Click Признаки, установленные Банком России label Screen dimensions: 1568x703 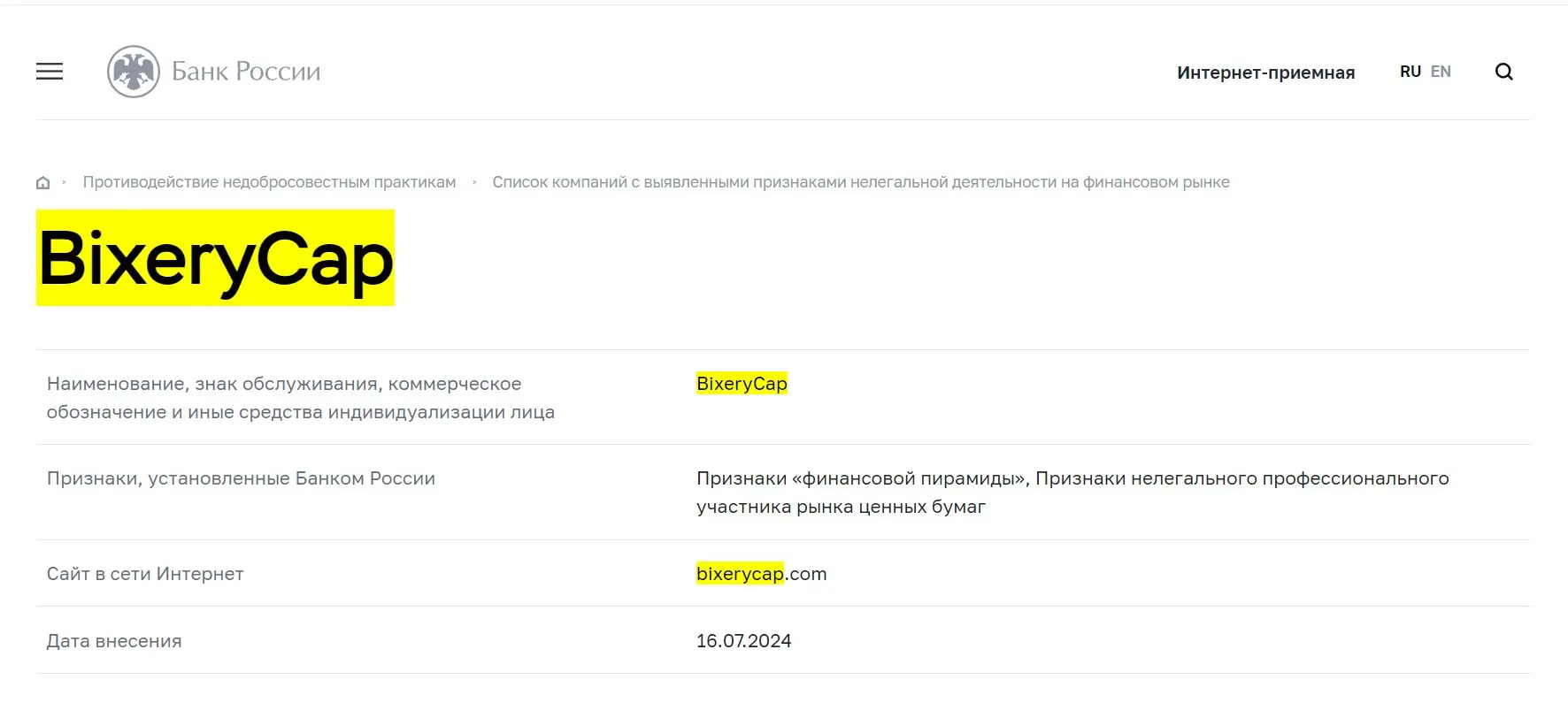[241, 478]
